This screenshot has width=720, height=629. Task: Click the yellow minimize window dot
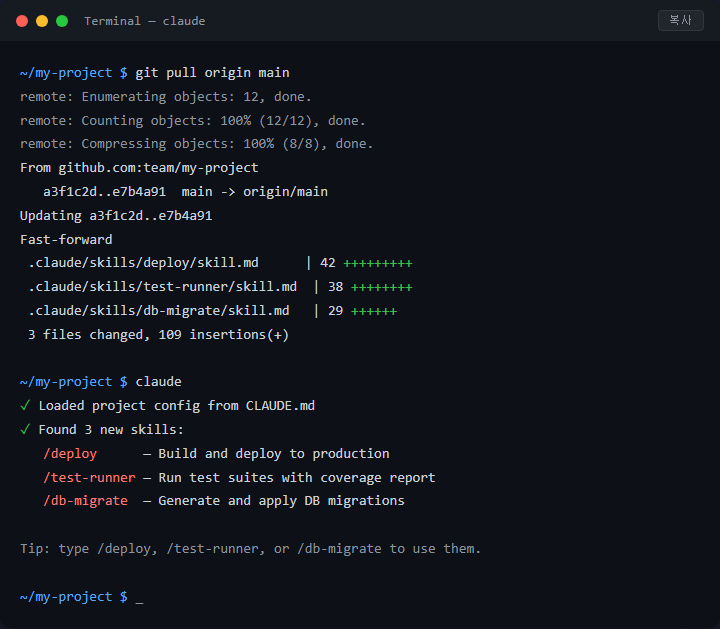click(x=42, y=21)
